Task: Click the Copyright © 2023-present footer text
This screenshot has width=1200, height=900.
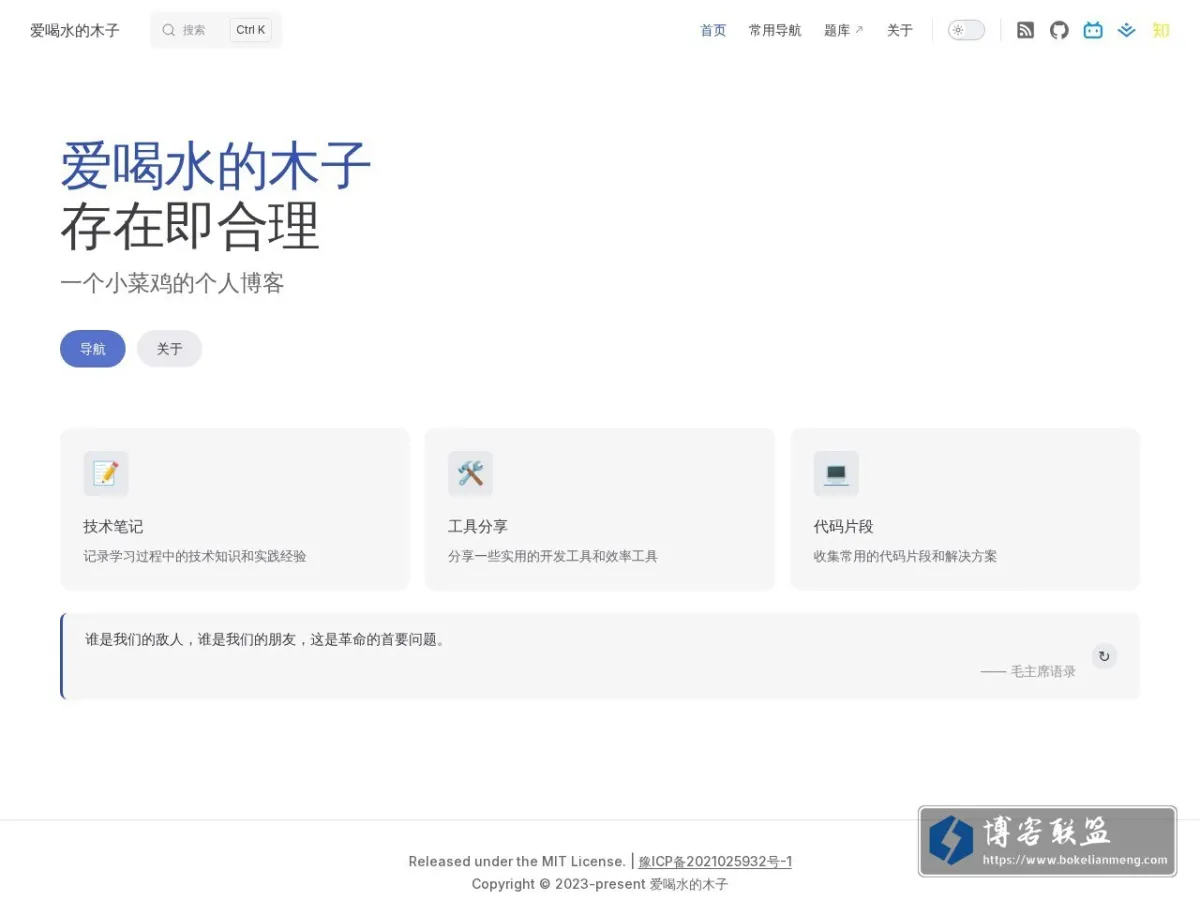Action: pos(600,884)
